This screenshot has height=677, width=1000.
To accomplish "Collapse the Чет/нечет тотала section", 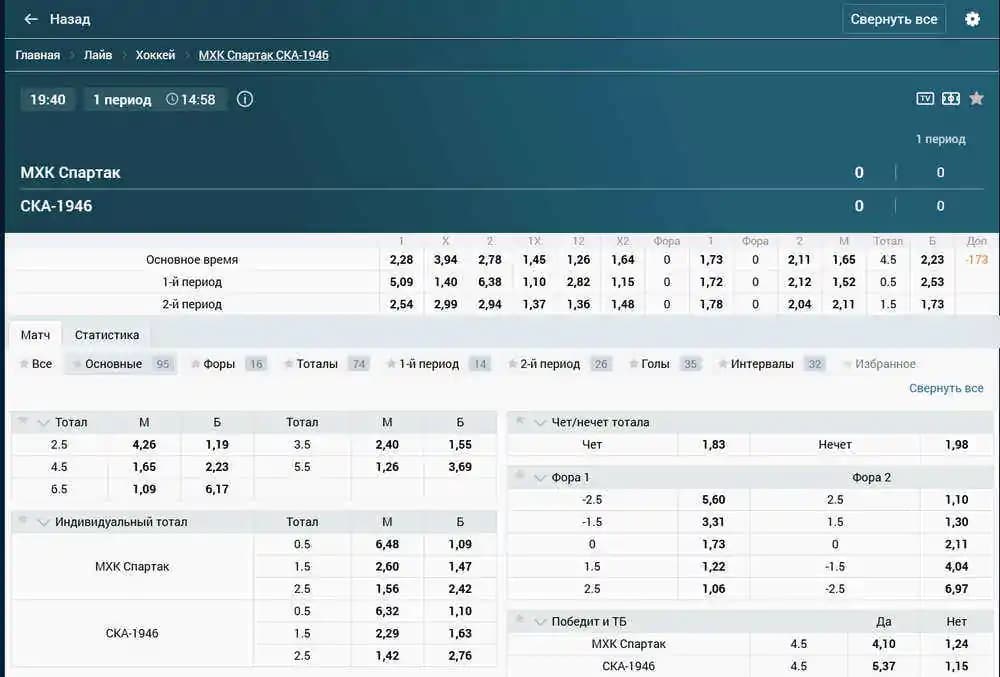I will tap(540, 423).
